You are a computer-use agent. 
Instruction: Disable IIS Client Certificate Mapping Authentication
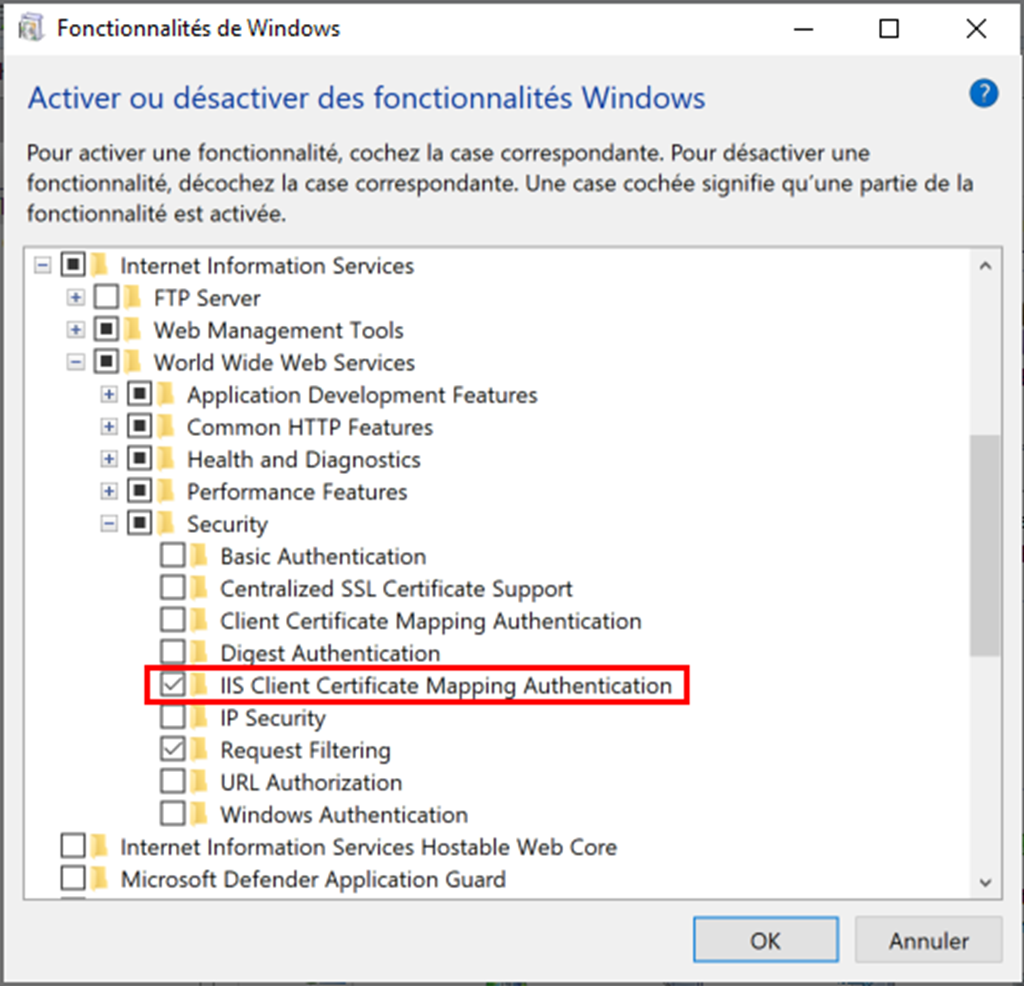pos(172,685)
